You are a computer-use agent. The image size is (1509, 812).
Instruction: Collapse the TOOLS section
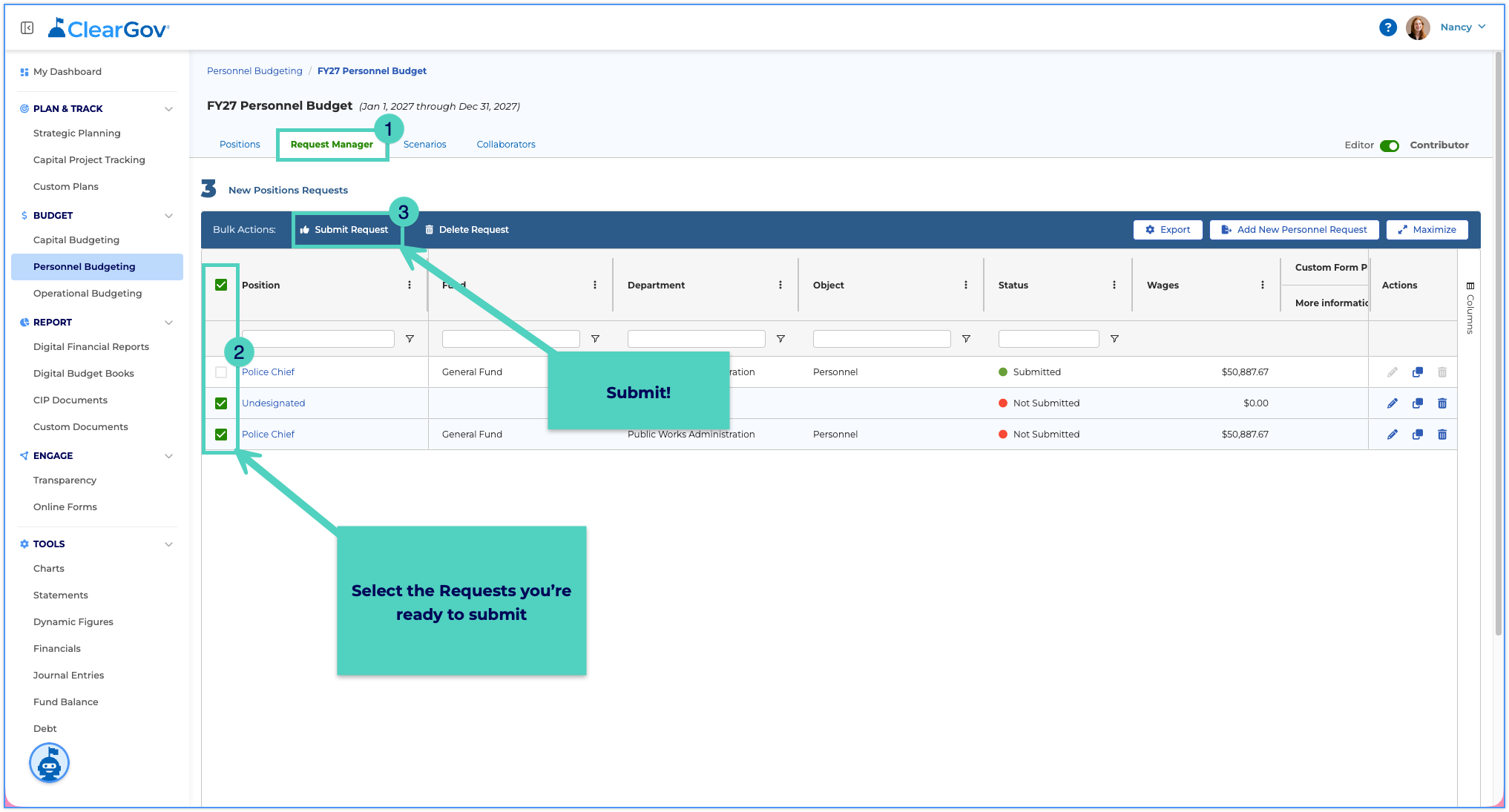pyautogui.click(x=168, y=544)
